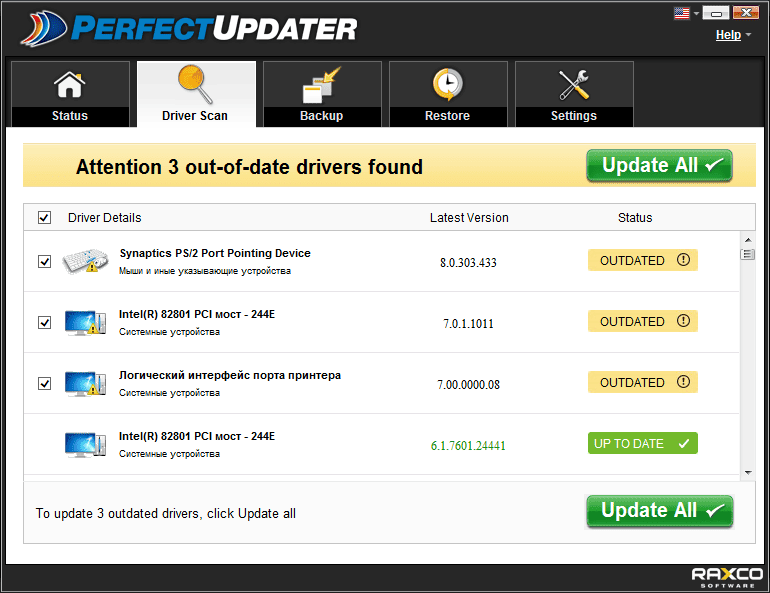Viewport: 770px width, 593px height.
Task: Click the scrollbar down arrow
Action: pos(748,473)
